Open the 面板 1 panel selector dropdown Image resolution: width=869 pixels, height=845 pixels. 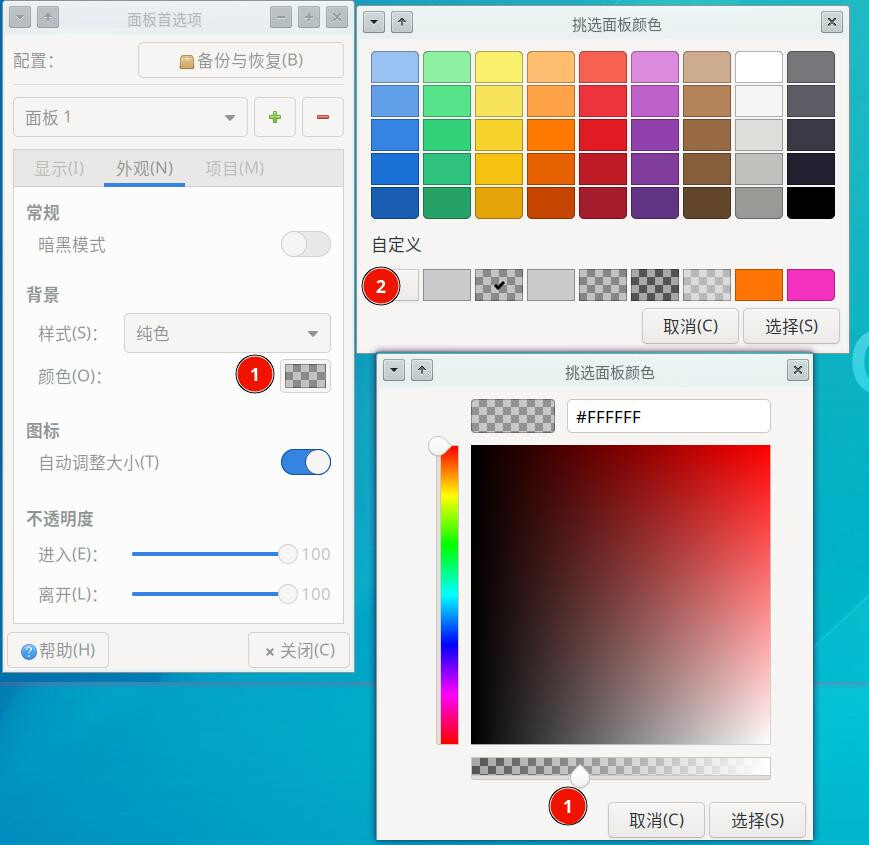130,117
